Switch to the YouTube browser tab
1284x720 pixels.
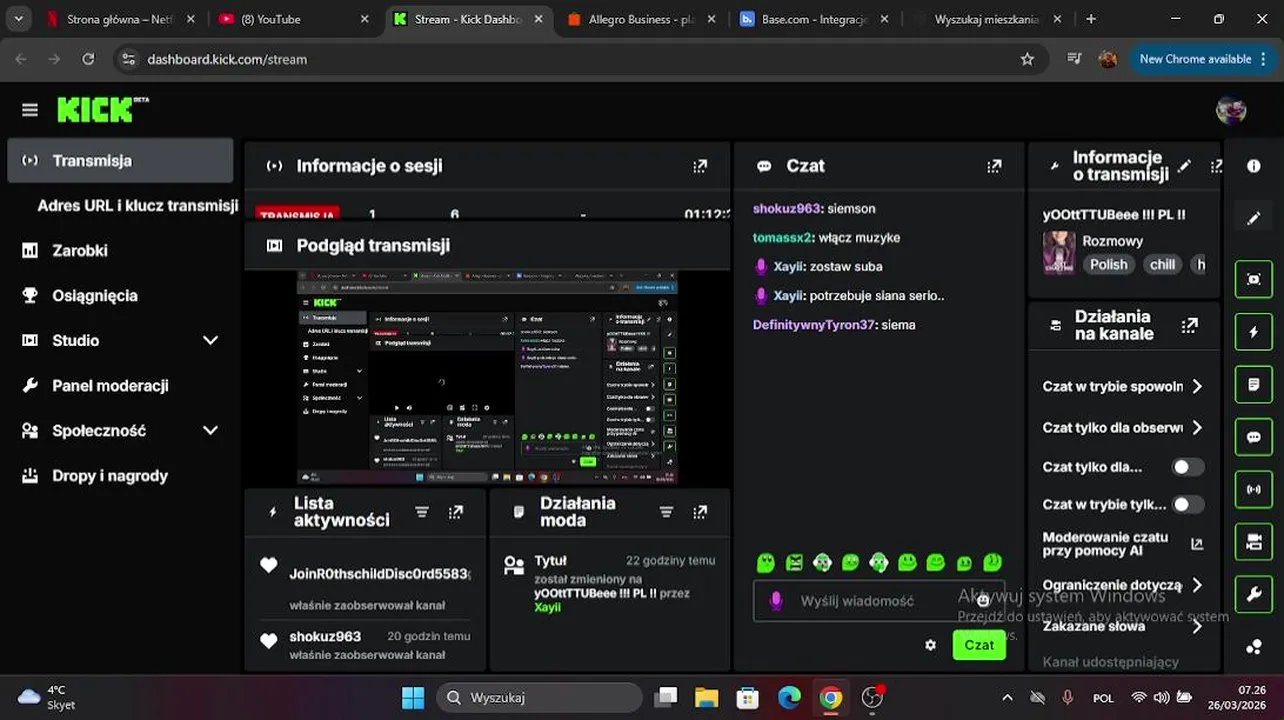click(293, 19)
